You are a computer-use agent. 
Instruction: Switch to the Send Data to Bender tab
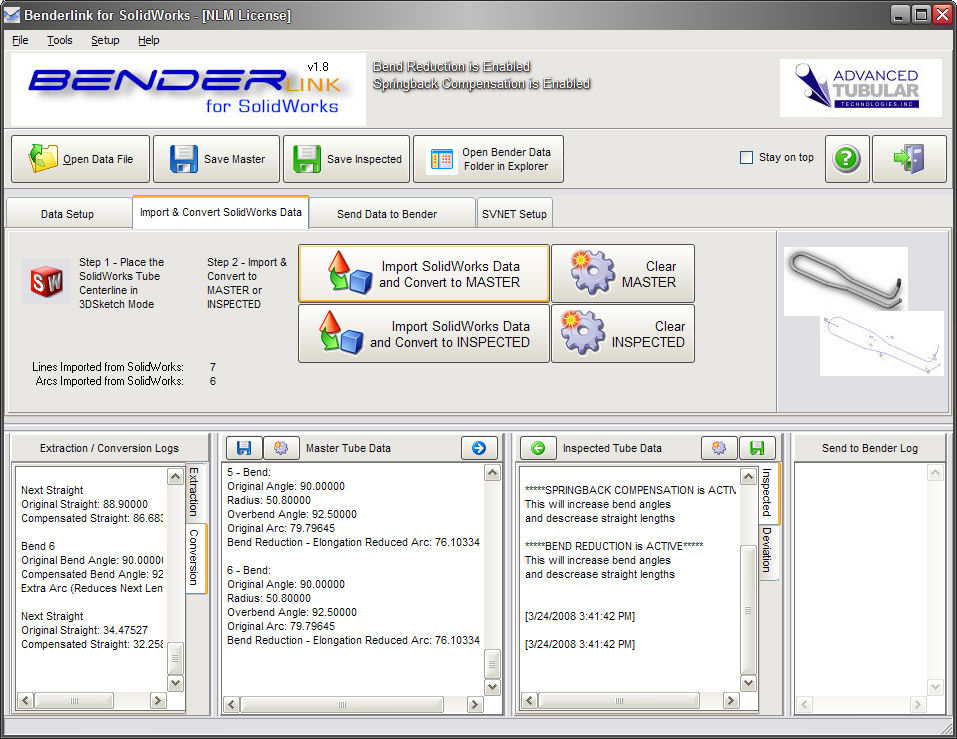(x=387, y=214)
